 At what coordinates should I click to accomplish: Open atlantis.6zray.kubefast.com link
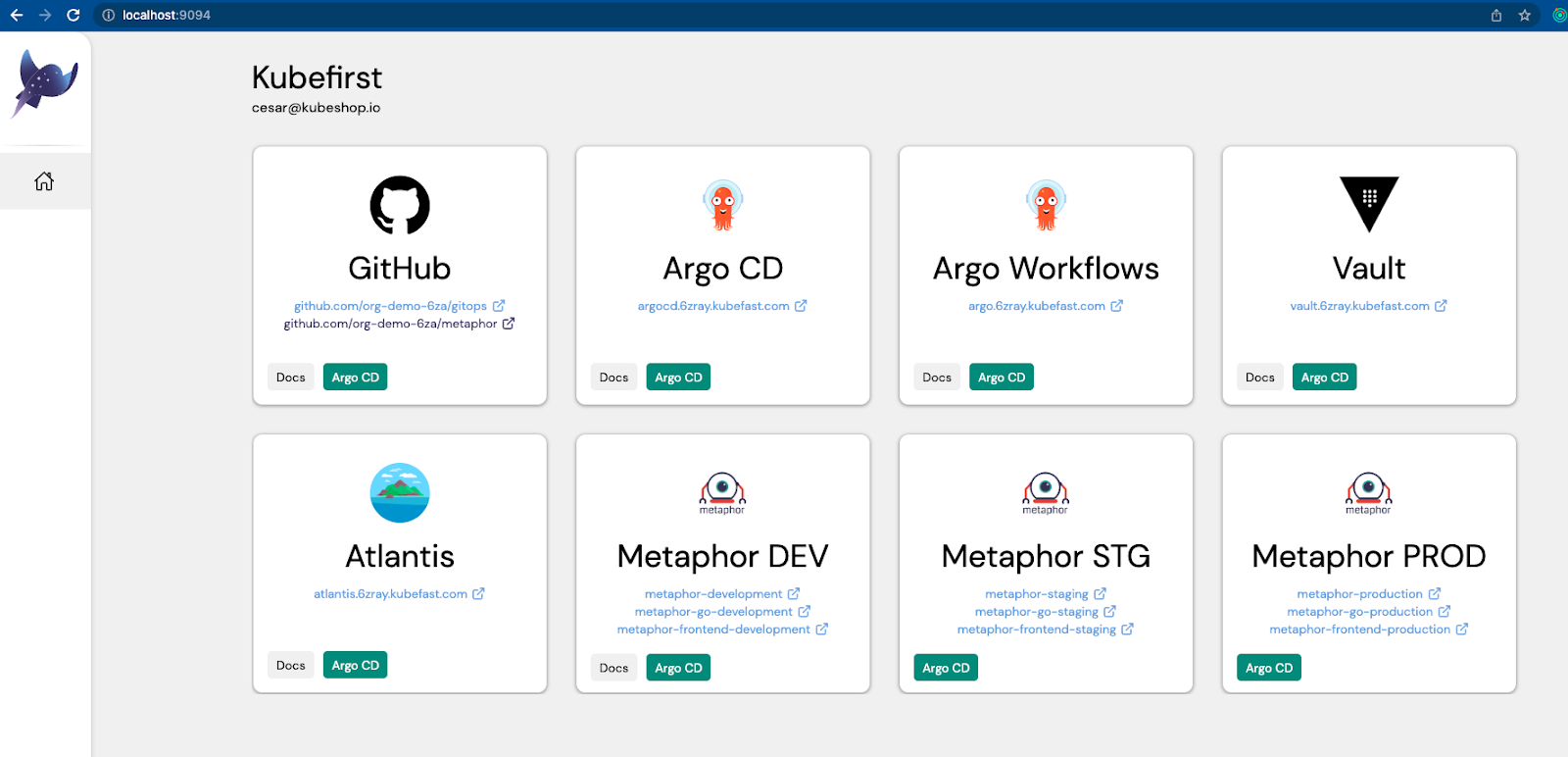point(390,594)
